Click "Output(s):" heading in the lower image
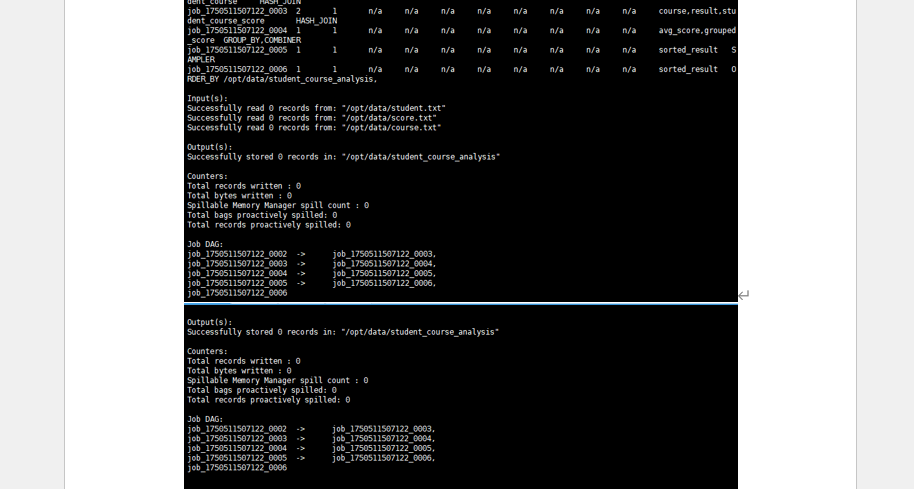914x489 pixels. coord(210,322)
